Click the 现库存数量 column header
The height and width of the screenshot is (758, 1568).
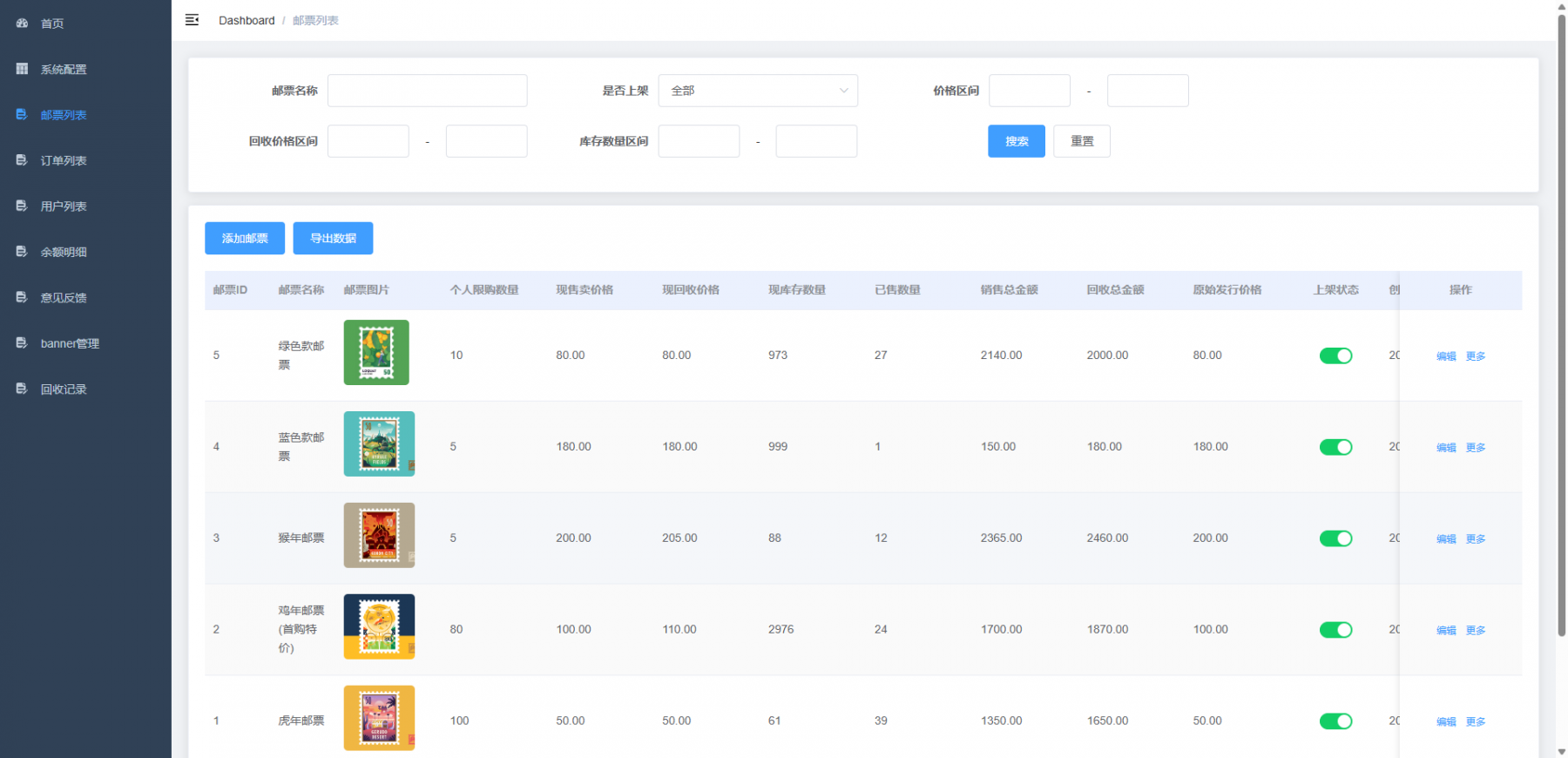point(797,290)
